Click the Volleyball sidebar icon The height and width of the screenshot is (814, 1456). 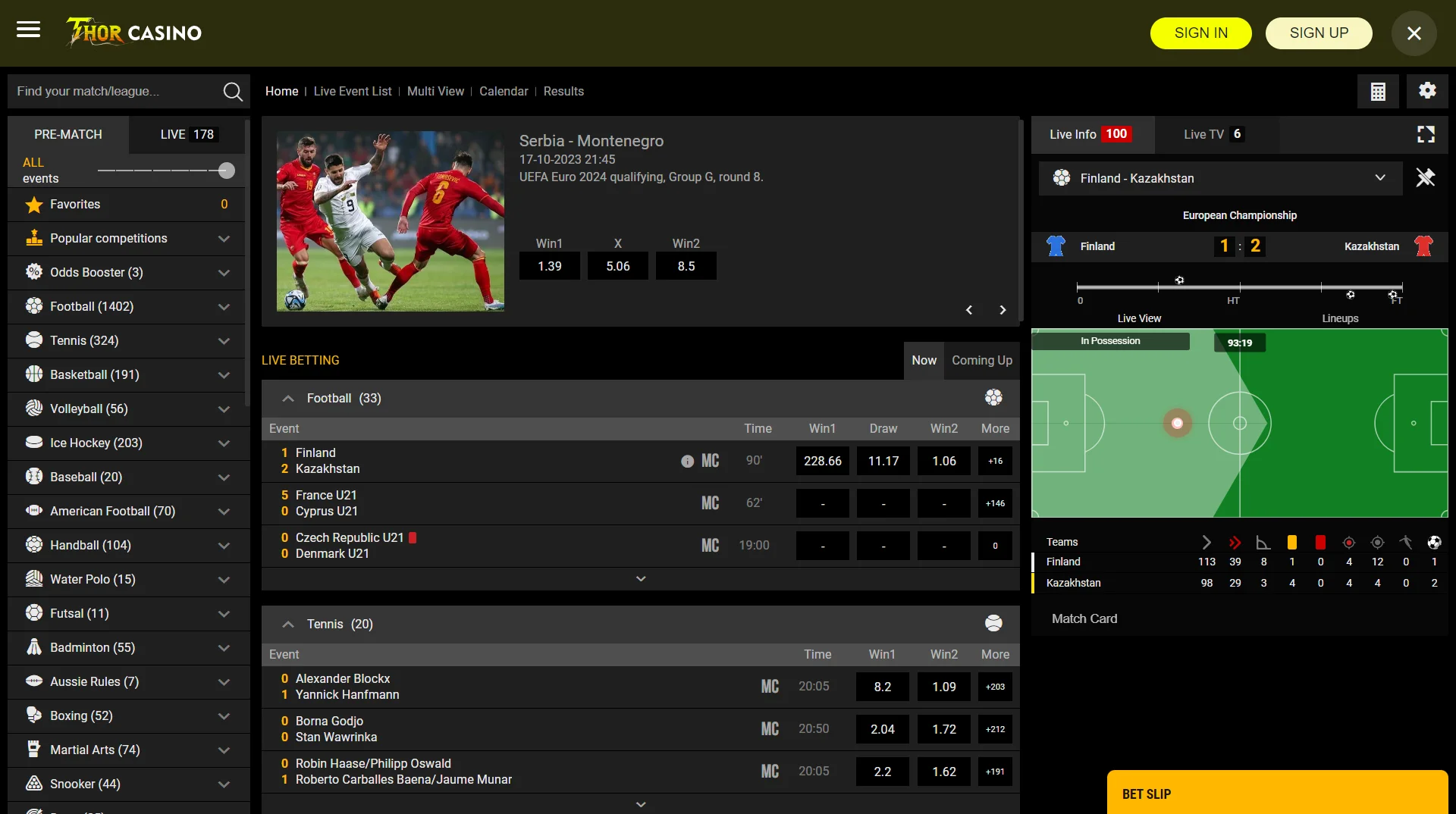pyautogui.click(x=33, y=409)
